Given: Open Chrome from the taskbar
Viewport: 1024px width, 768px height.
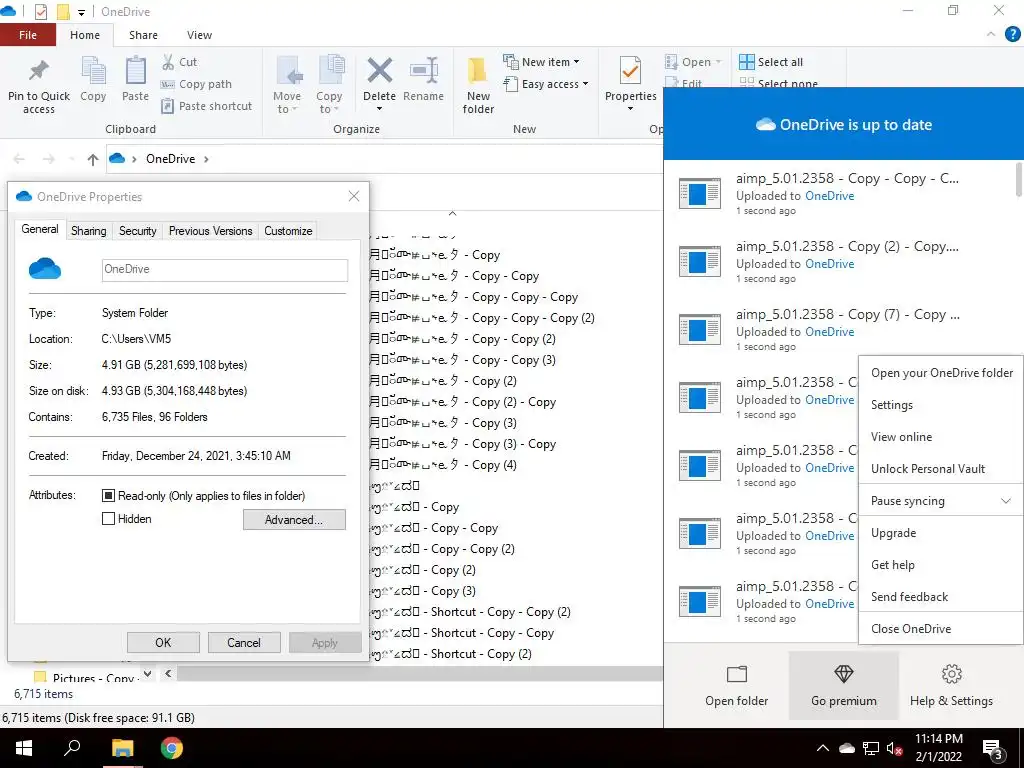Looking at the screenshot, I should click(x=172, y=748).
